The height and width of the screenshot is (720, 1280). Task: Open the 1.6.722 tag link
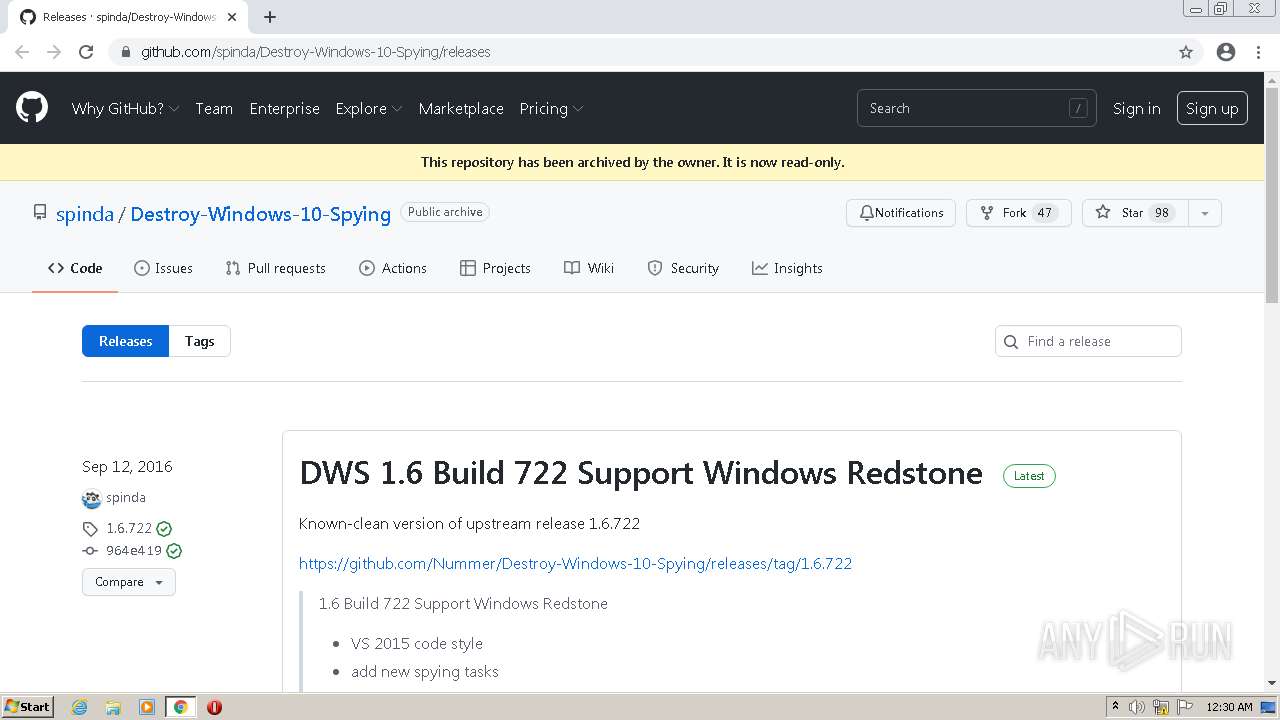click(x=129, y=529)
